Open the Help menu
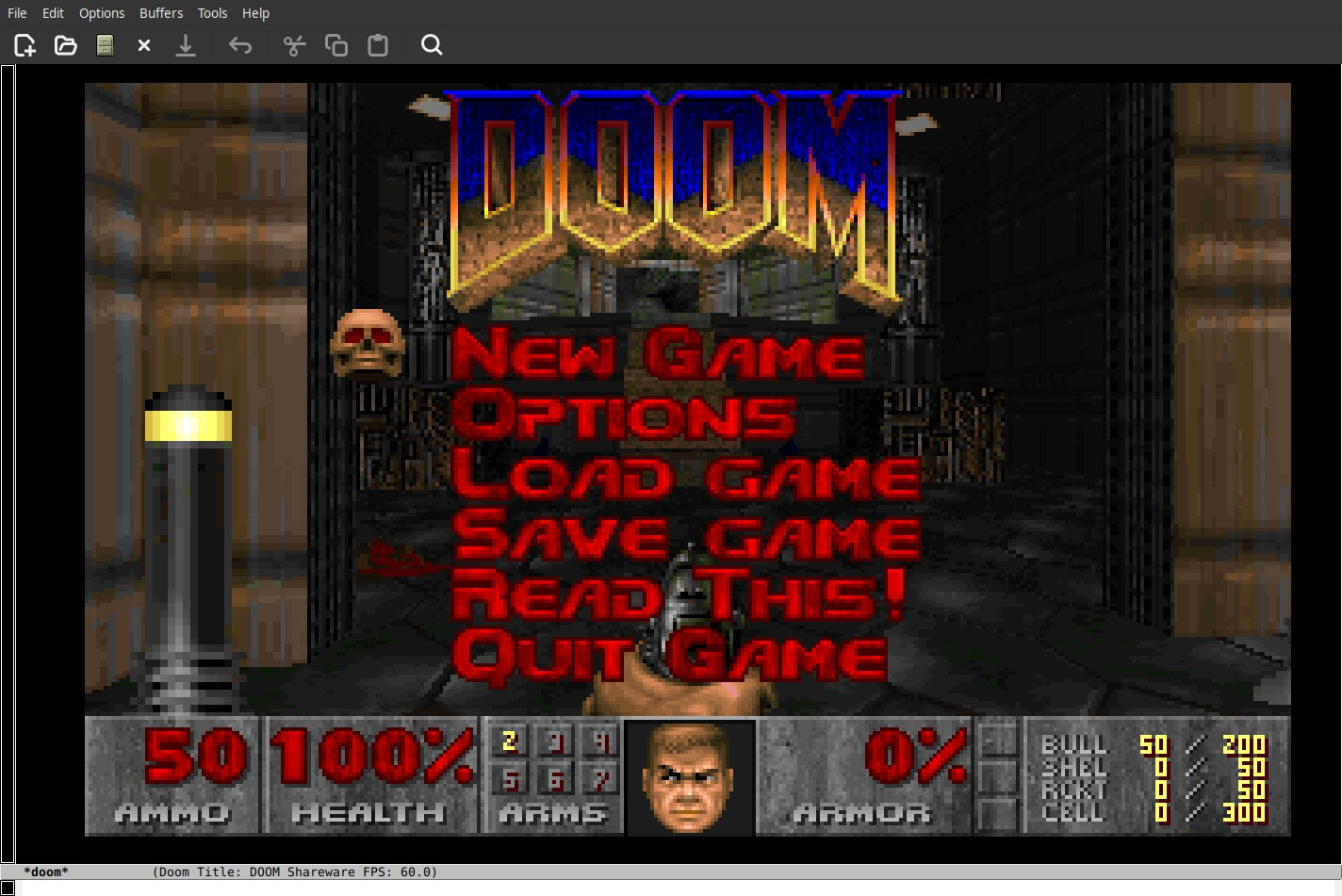 click(x=255, y=13)
